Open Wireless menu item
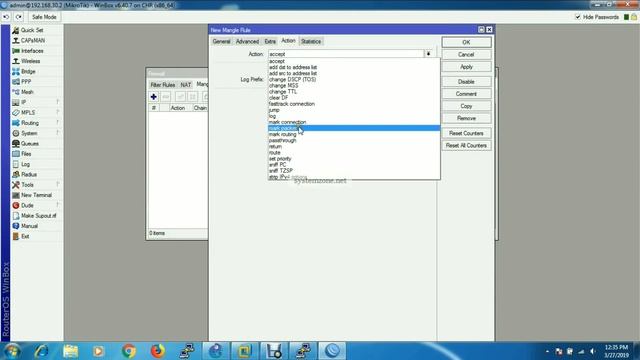The width and height of the screenshot is (640, 360). point(31,61)
